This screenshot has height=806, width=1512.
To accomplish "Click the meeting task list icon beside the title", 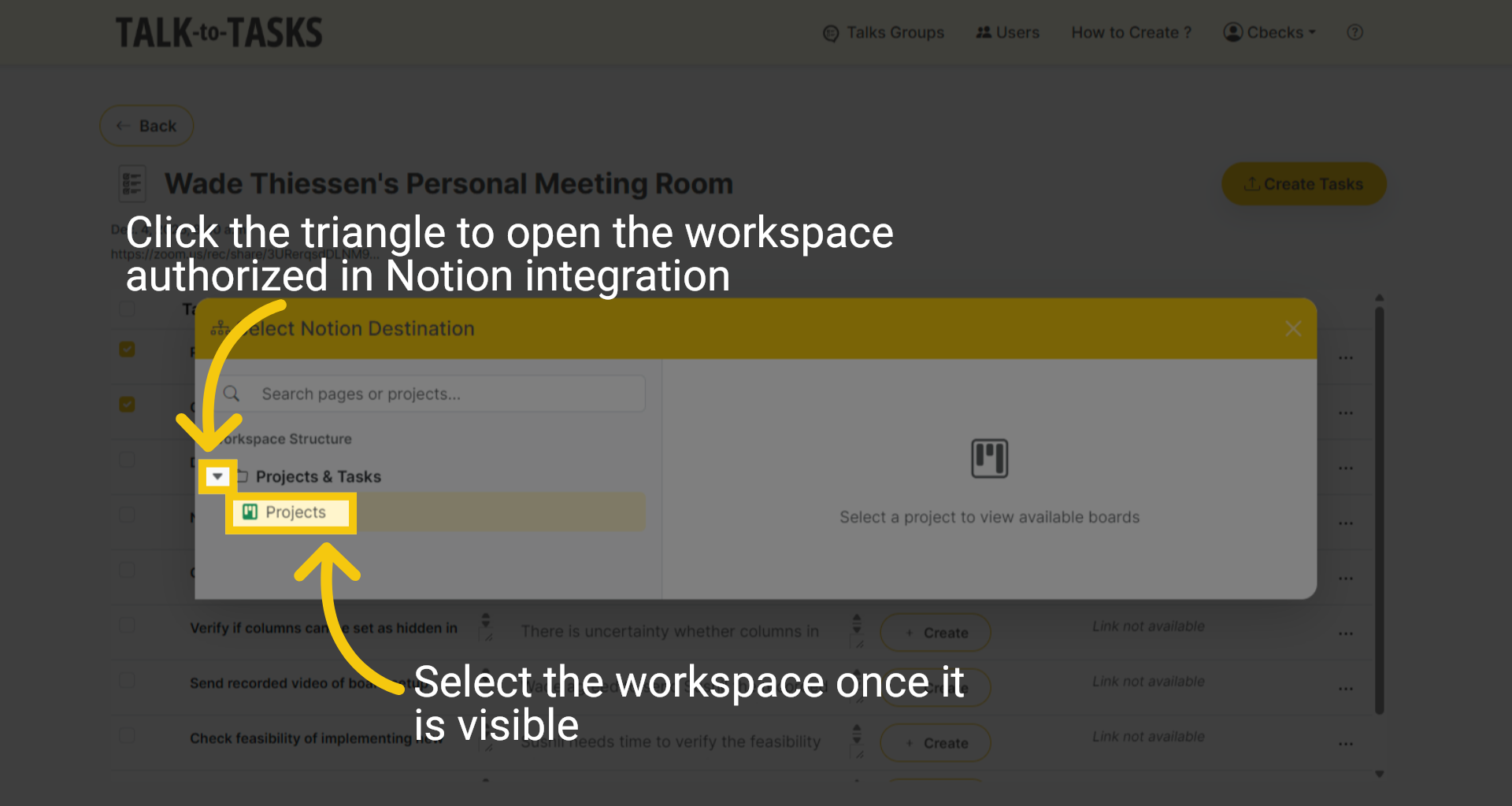I will pos(132,184).
